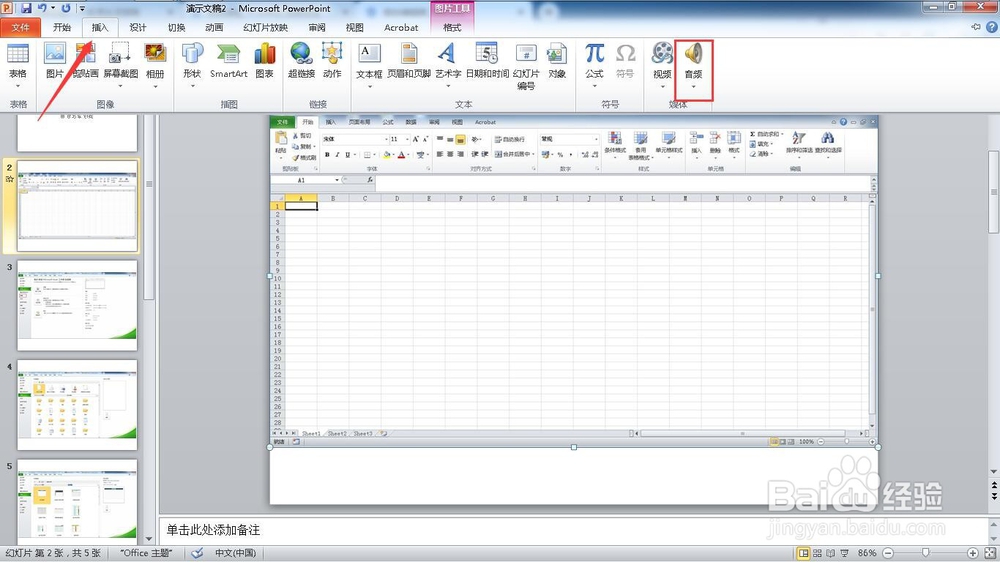Viewport: 1000px width, 562px height.
Task: Open the File tab
Action: point(20,27)
